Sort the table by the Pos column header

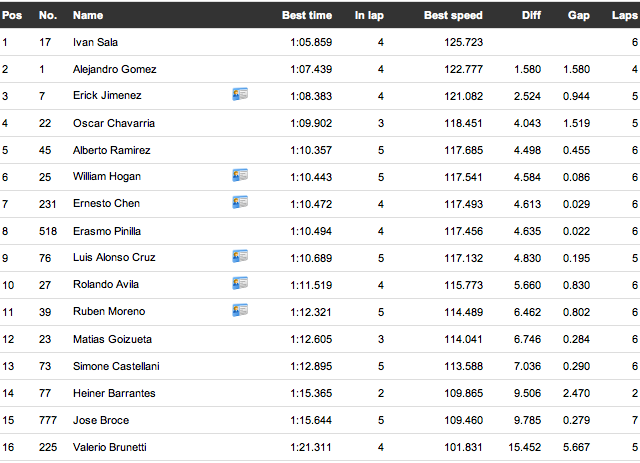[10, 15]
